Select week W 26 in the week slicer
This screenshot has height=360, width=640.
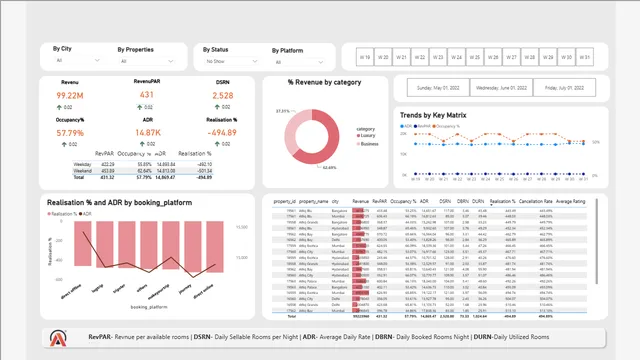(x=493, y=57)
